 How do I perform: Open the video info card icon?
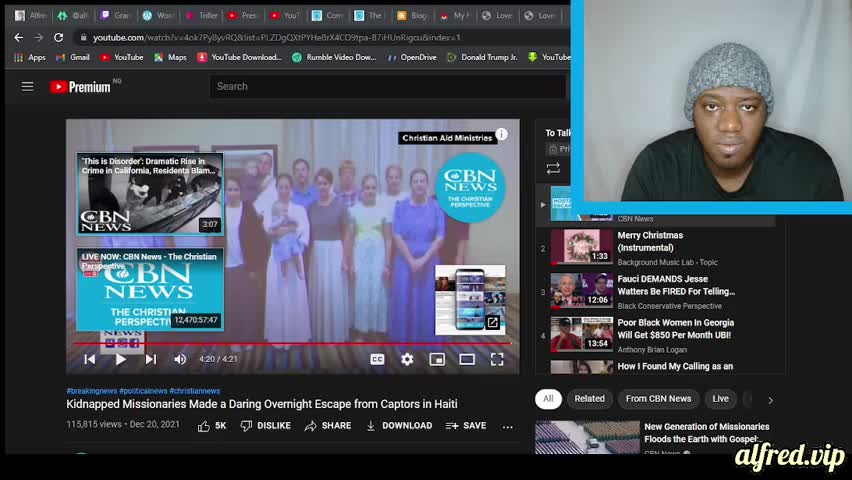502,134
